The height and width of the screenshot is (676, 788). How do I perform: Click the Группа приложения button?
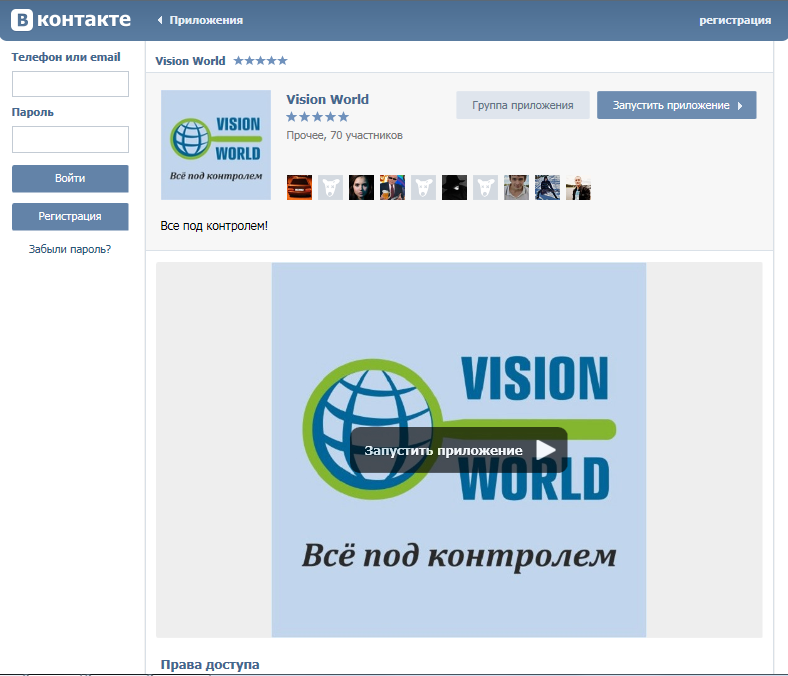(x=523, y=105)
